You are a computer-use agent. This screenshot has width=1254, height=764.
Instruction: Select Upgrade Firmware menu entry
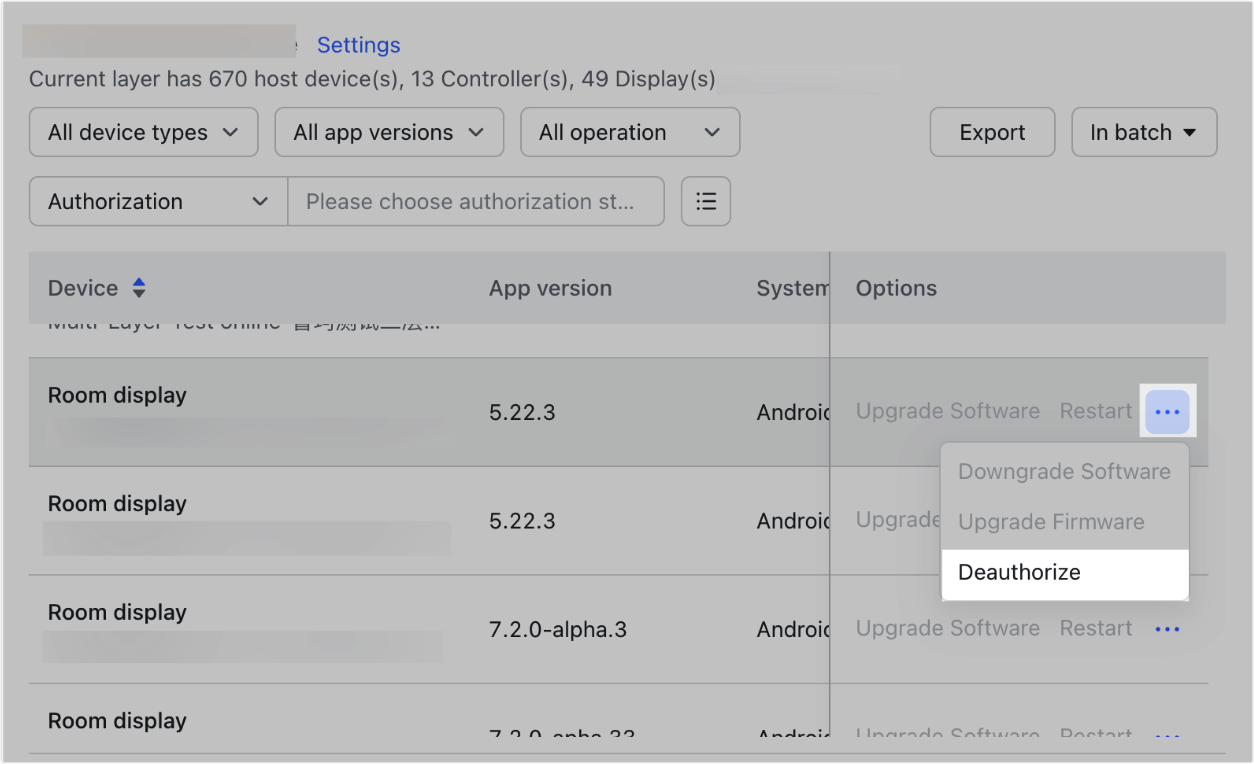click(x=1050, y=522)
